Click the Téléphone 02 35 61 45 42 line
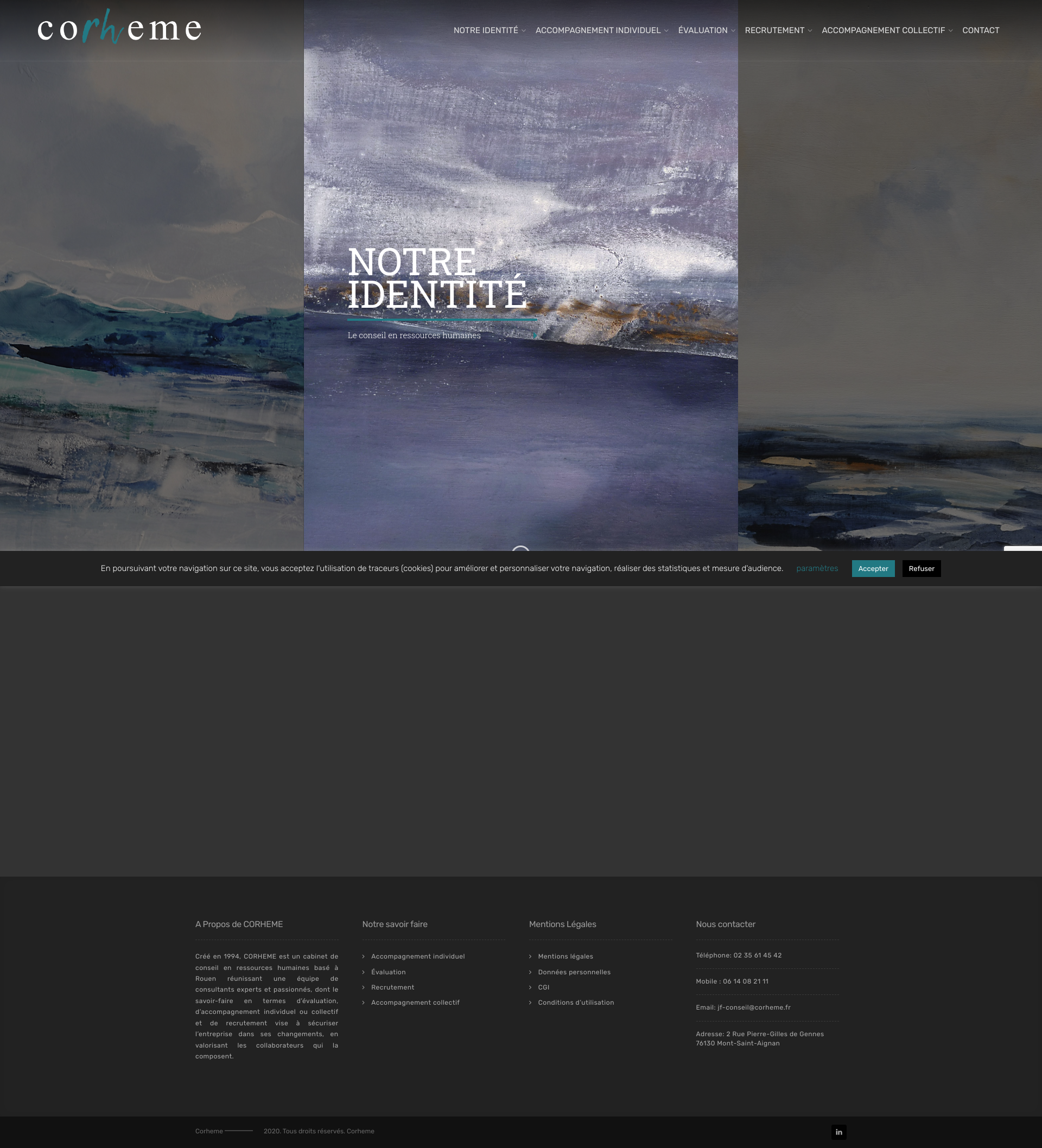The image size is (1042, 1148). click(739, 955)
